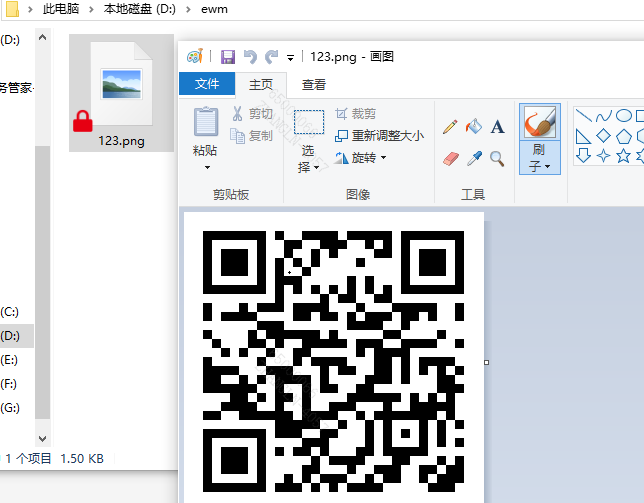Image resolution: width=644 pixels, height=503 pixels.
Task: Select the Color picker eyedropper tool
Action: (x=474, y=158)
